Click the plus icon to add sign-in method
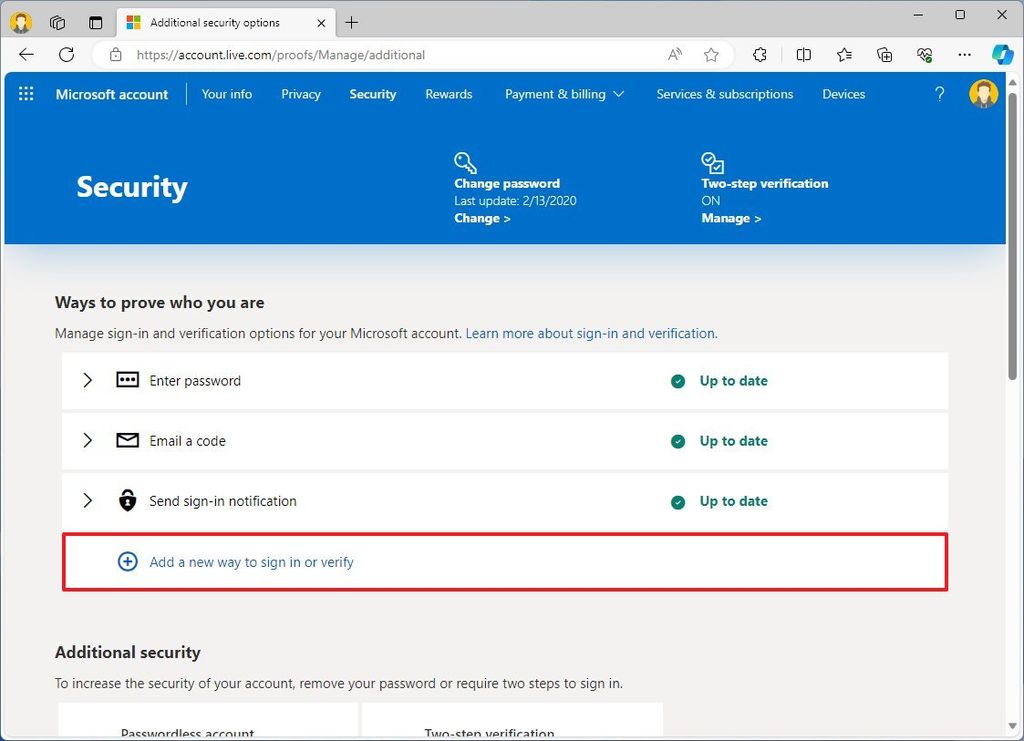 [x=127, y=561]
